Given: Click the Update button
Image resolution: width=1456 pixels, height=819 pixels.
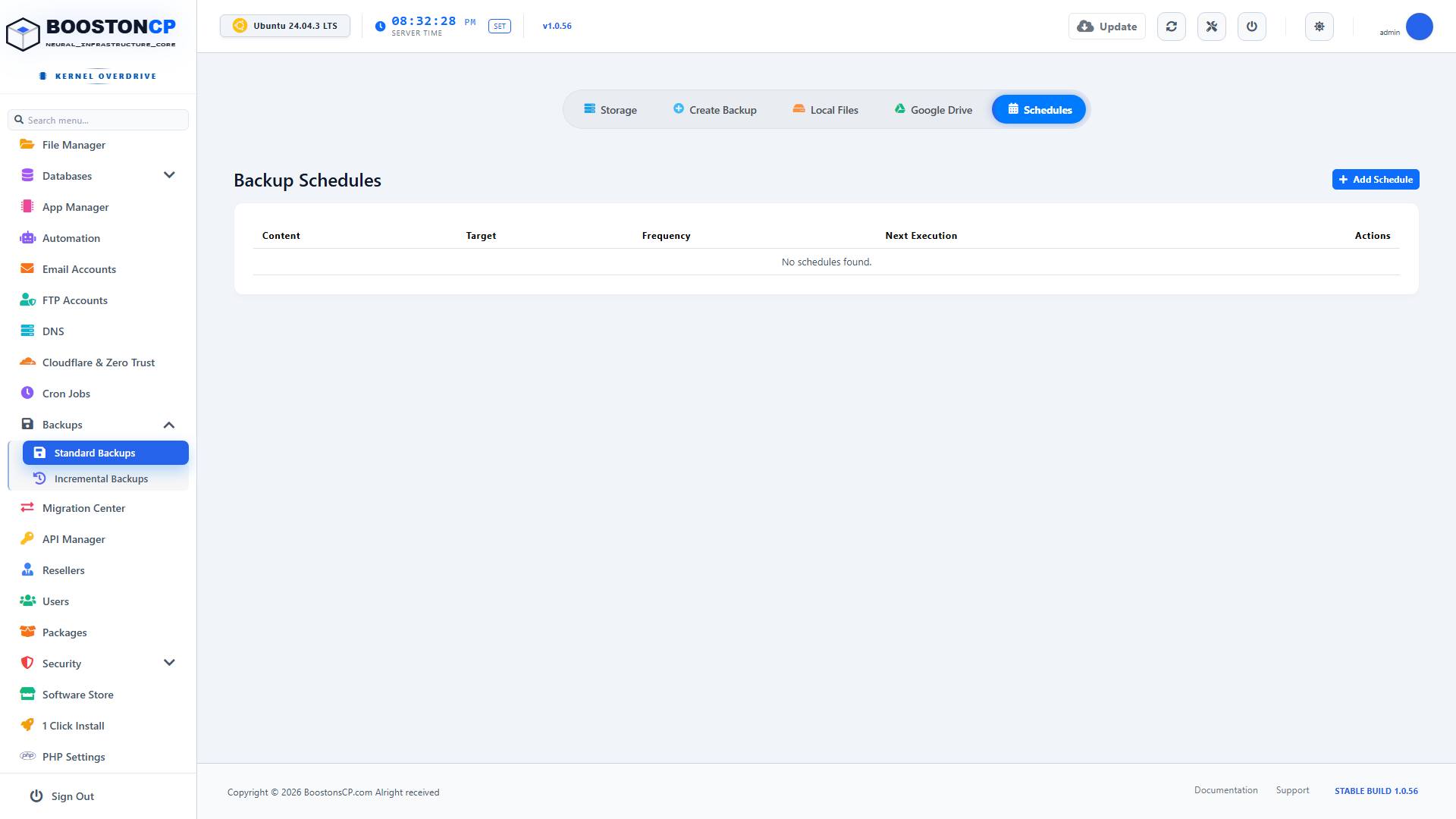Looking at the screenshot, I should click(x=1107, y=27).
